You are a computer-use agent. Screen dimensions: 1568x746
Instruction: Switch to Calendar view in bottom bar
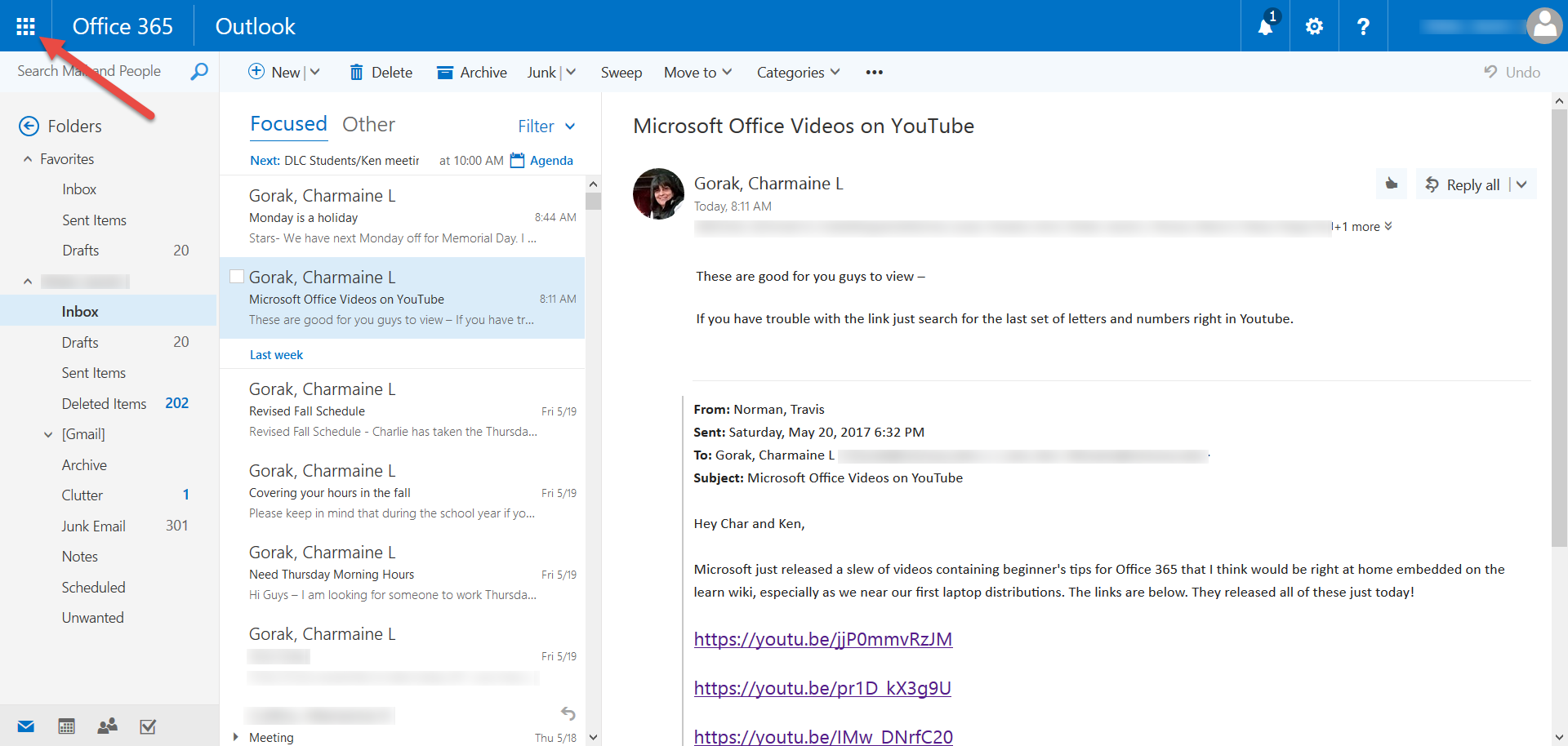[67, 726]
